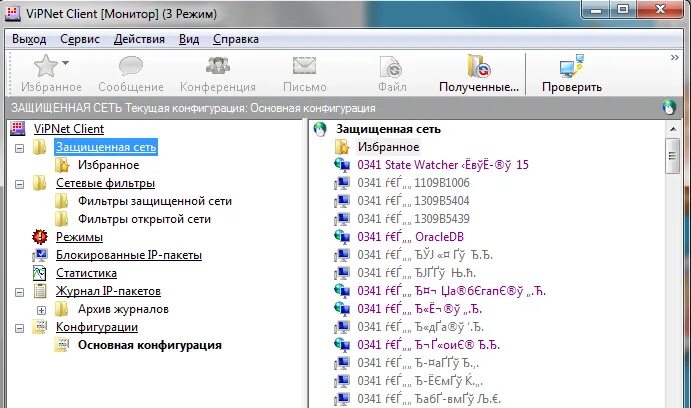The height and width of the screenshot is (408, 691).
Task: Click the ViPNet Client root tree icon
Action: point(18,128)
